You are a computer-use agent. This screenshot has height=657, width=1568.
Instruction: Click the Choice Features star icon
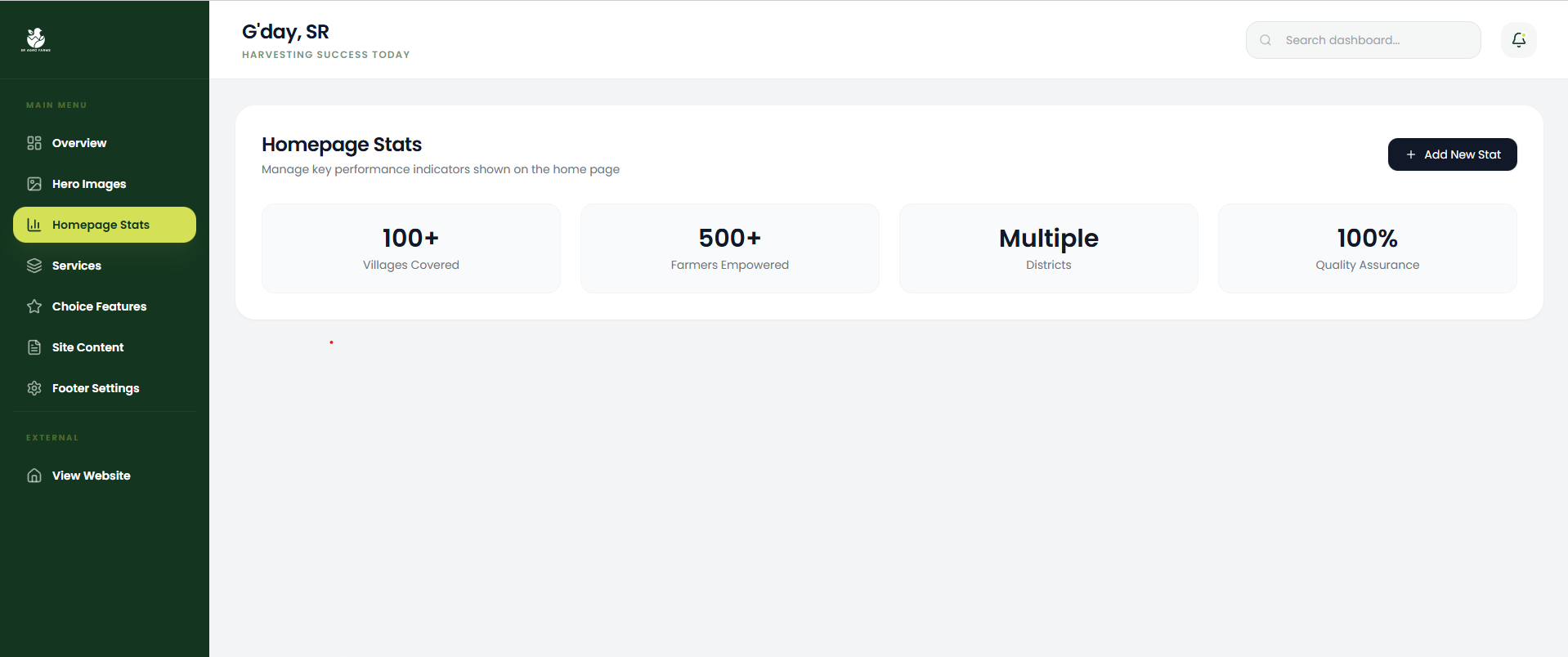tap(34, 306)
